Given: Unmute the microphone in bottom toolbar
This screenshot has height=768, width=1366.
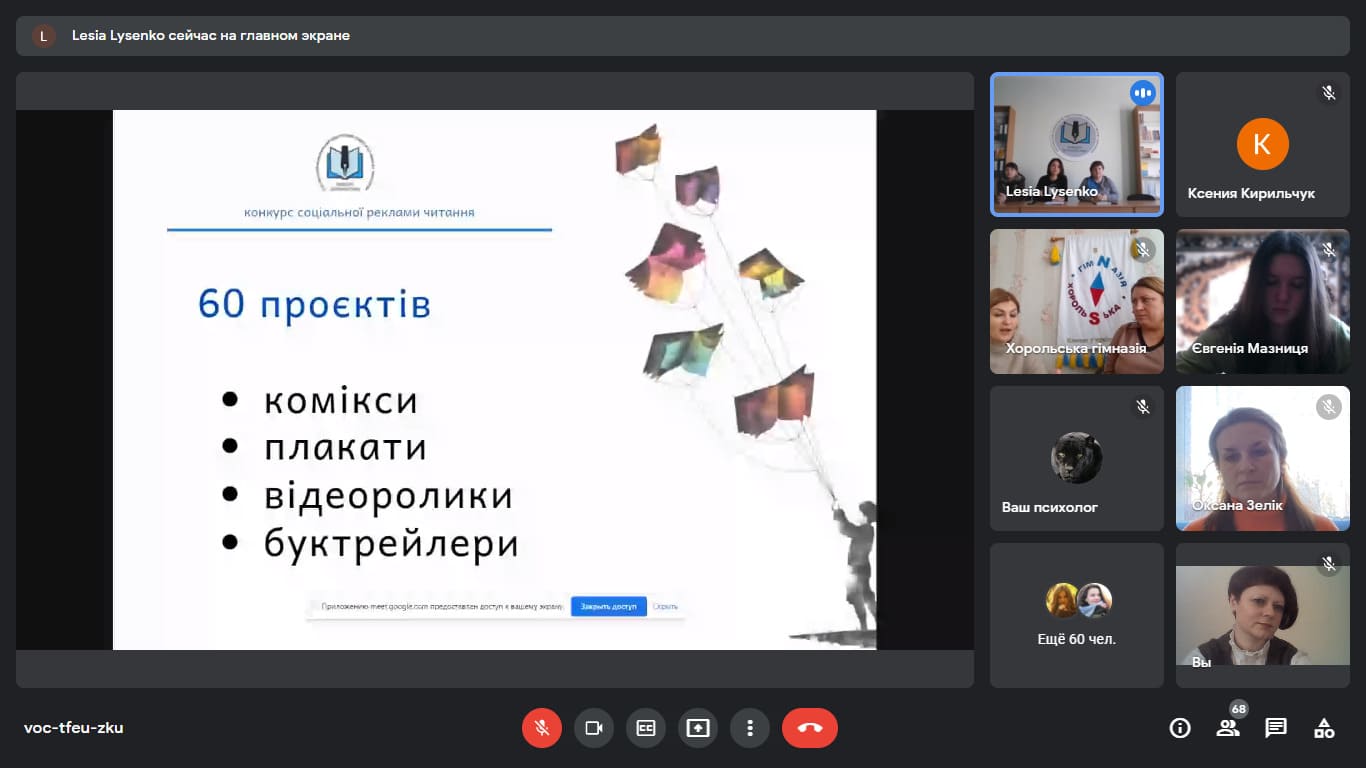Looking at the screenshot, I should [x=542, y=728].
